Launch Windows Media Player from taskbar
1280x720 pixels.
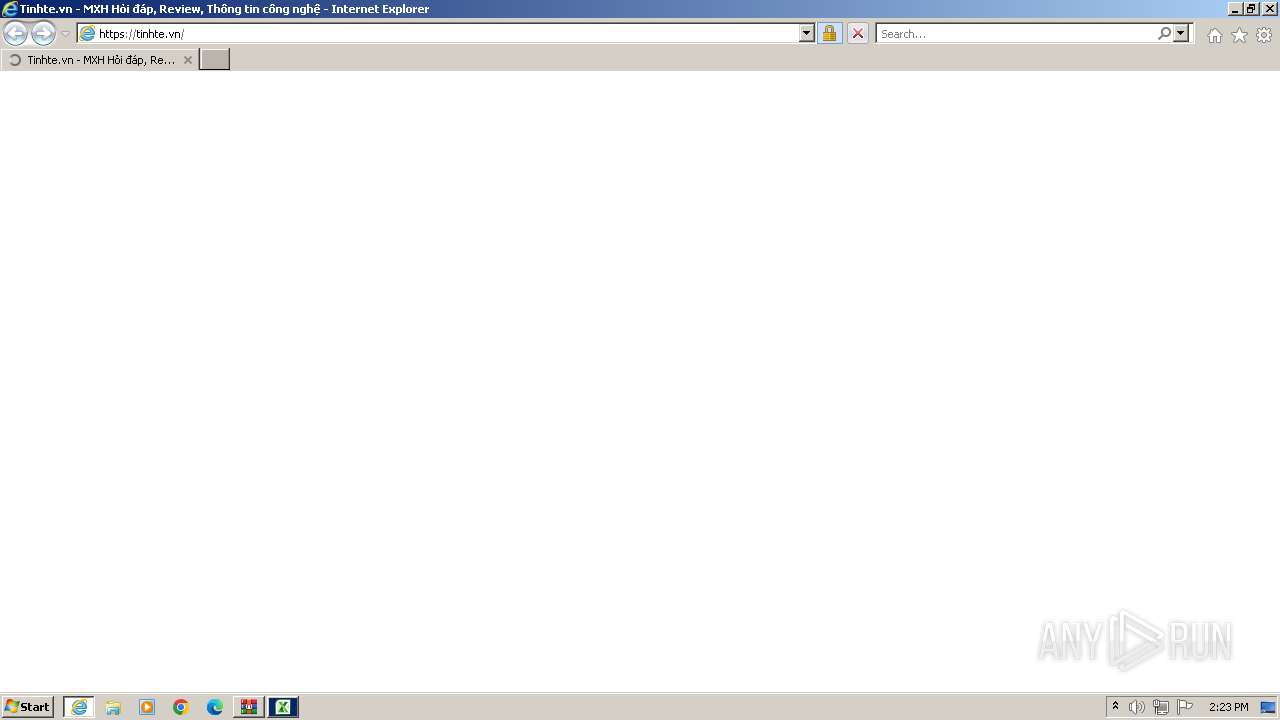click(147, 707)
